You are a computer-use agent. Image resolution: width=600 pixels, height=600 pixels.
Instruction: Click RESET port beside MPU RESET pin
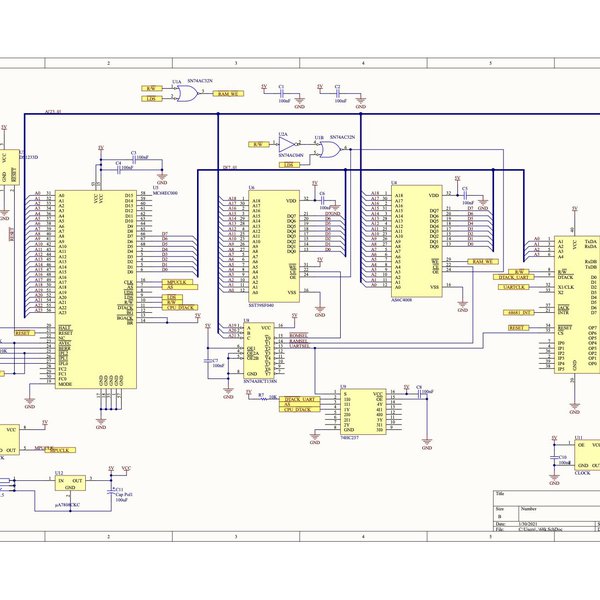pos(24,333)
